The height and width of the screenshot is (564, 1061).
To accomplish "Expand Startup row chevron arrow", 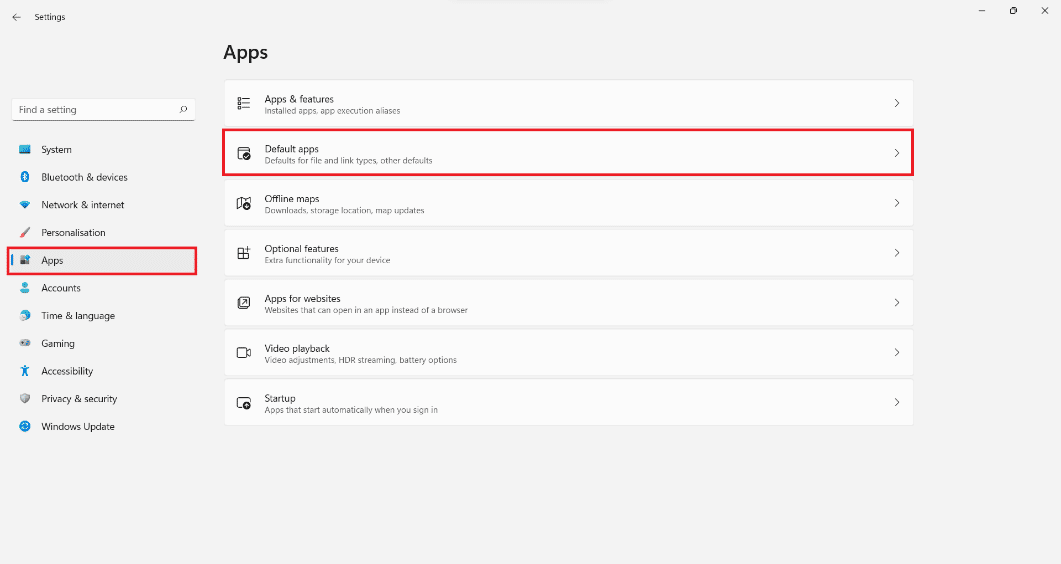I will (x=896, y=402).
